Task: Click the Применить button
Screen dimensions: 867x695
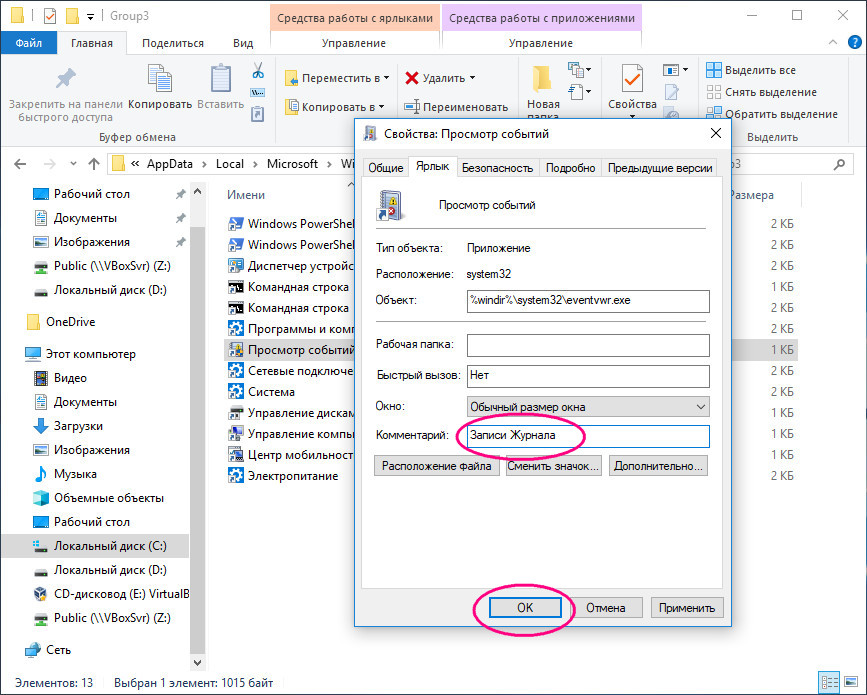Action: click(x=687, y=608)
